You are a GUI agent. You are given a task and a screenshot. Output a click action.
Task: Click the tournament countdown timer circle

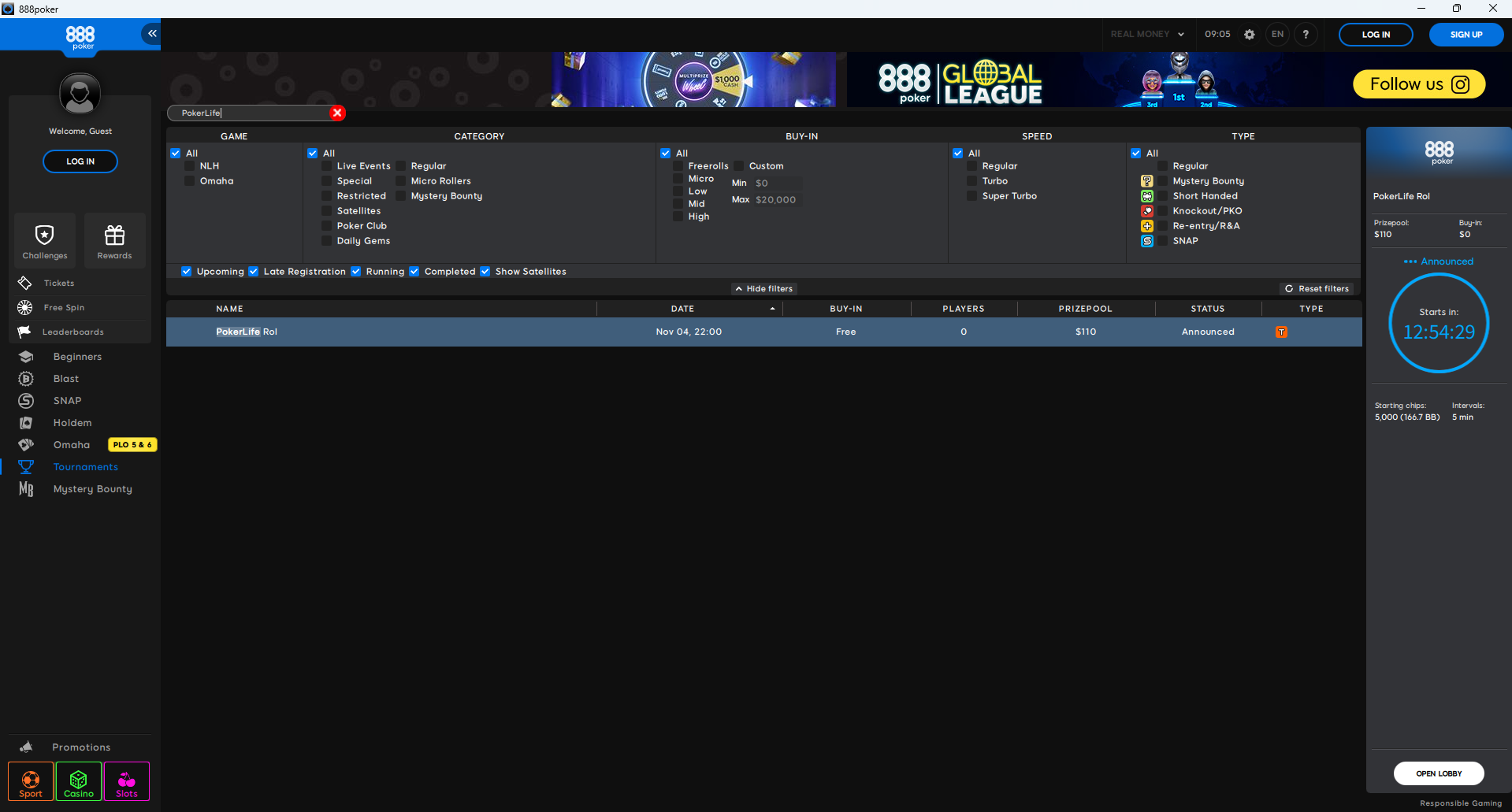tap(1439, 323)
